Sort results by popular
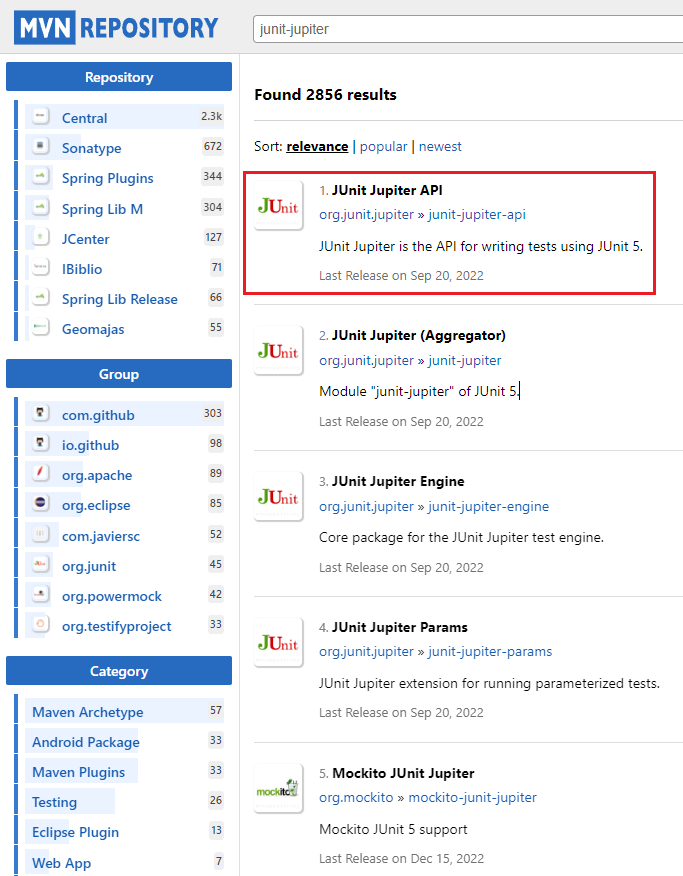This screenshot has height=876, width=683. click(383, 146)
